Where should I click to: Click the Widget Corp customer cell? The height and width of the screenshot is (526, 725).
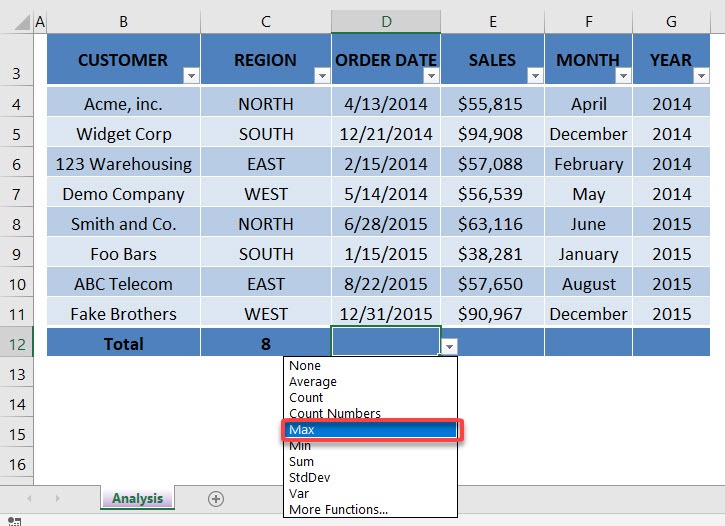123,134
